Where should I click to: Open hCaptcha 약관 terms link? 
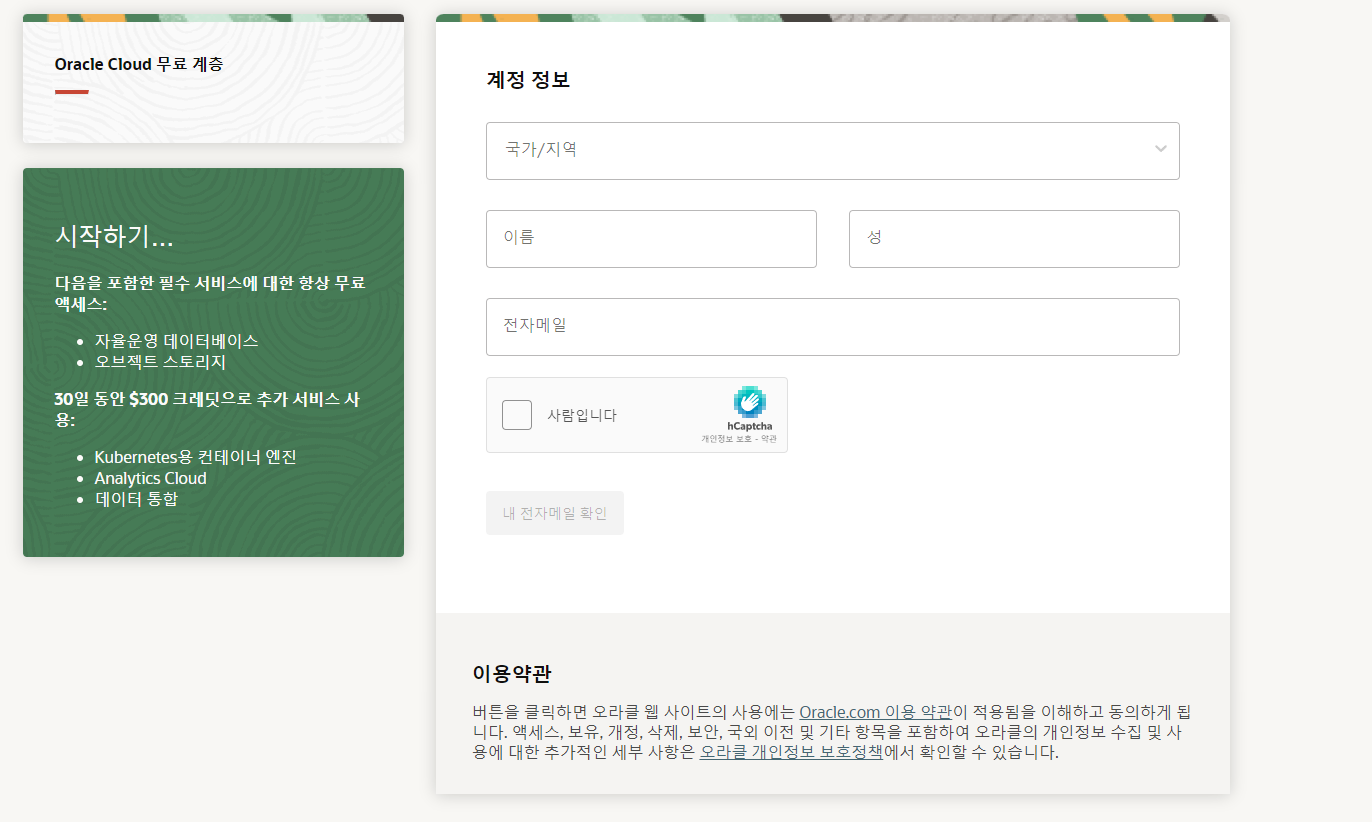coord(768,439)
